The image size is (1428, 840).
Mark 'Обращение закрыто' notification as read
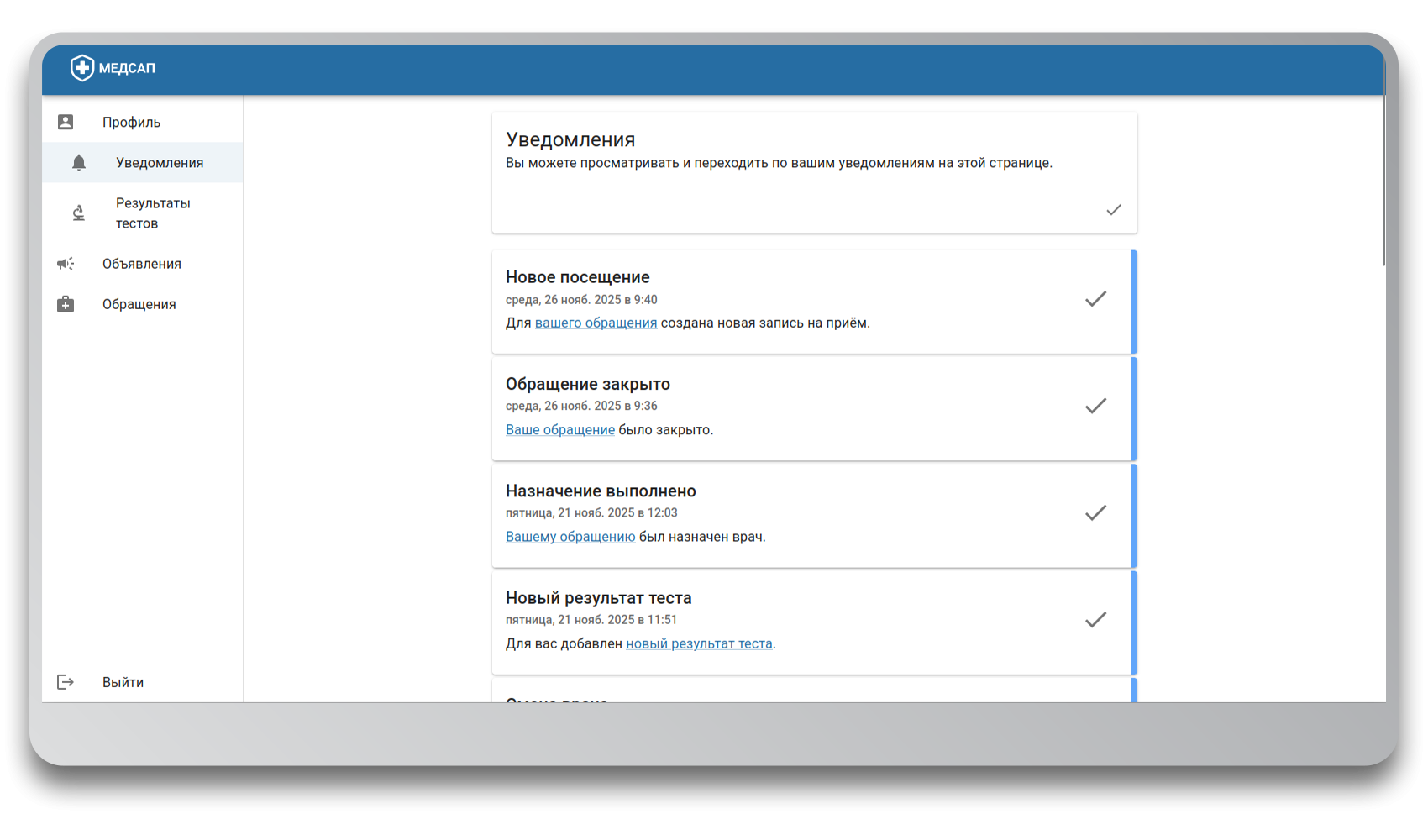[x=1095, y=407]
